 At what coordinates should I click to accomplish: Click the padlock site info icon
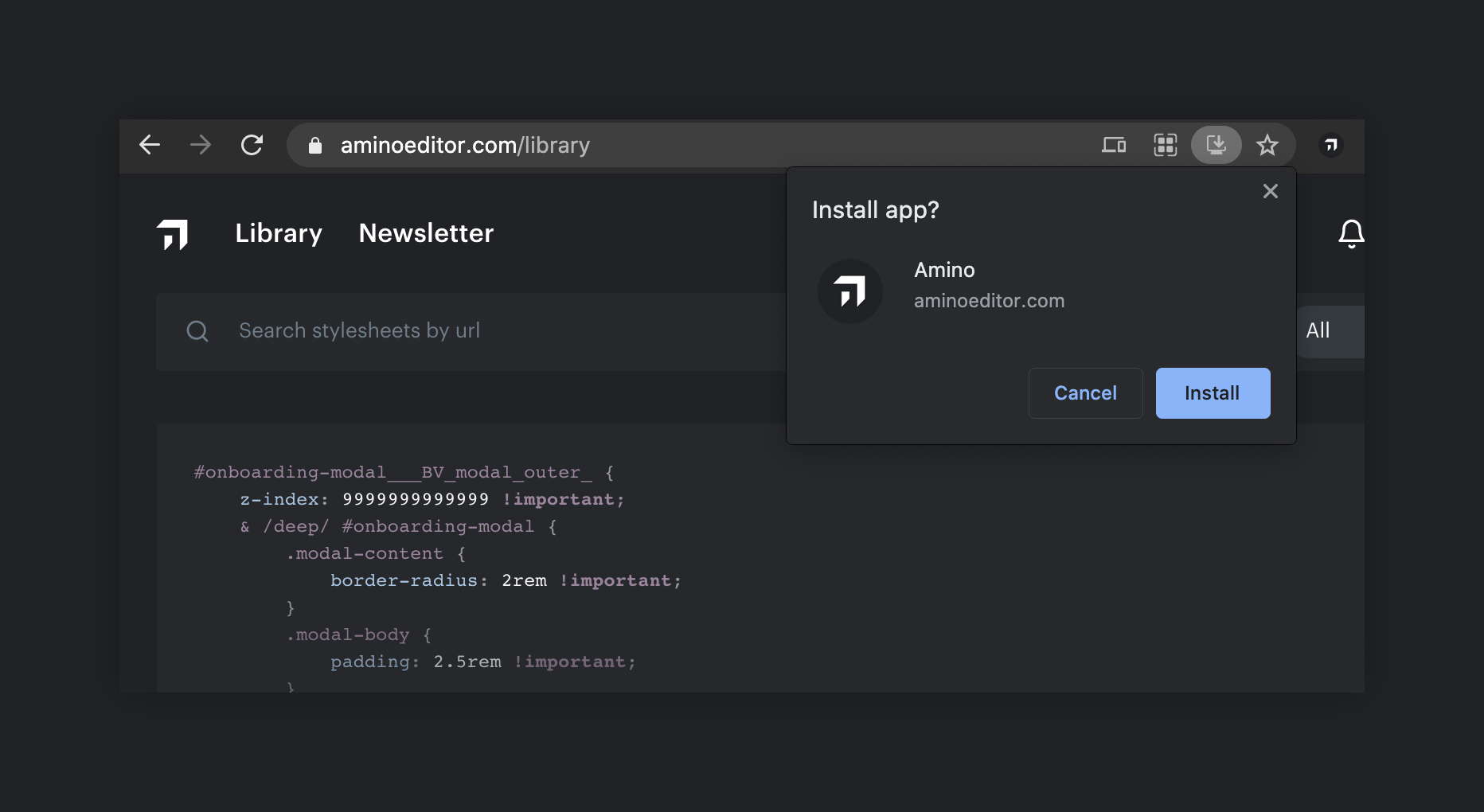point(315,145)
